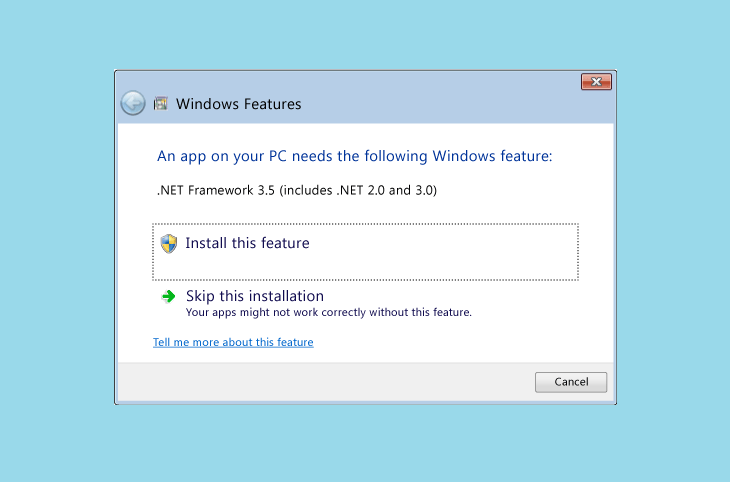The height and width of the screenshot is (482, 730).
Task: Click the heading about the needed Windows feature
Action: (x=354, y=156)
